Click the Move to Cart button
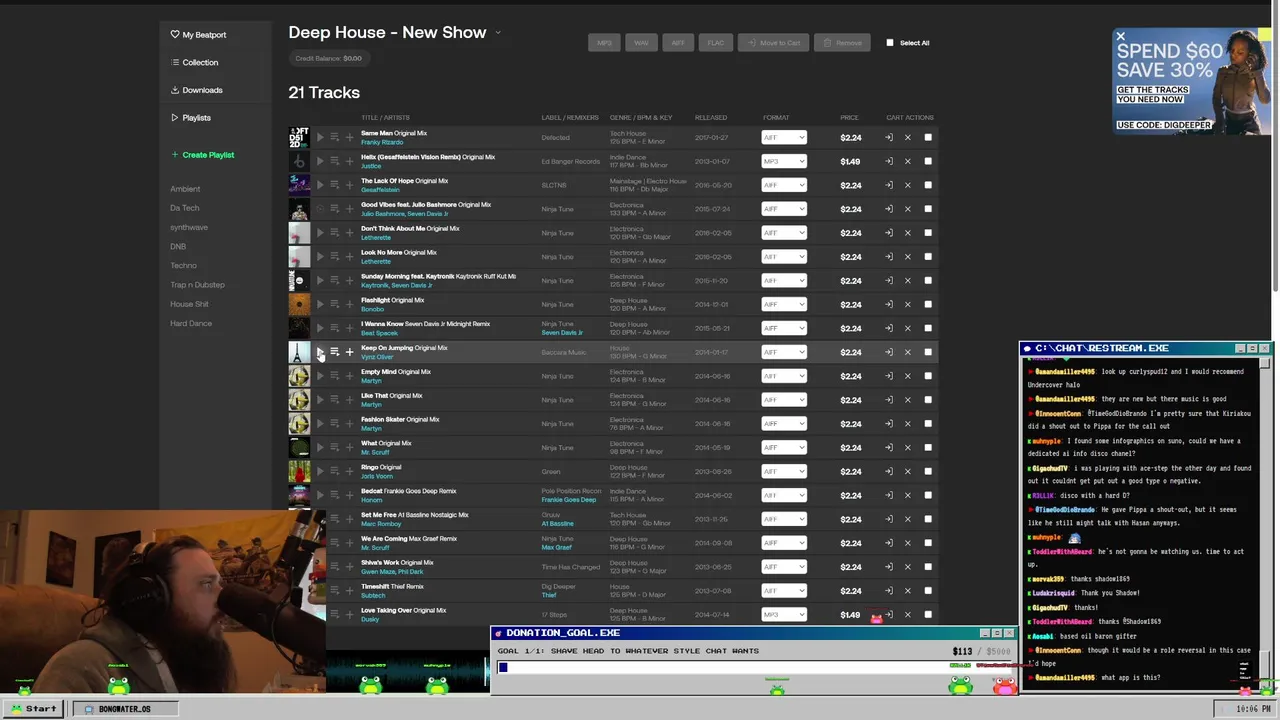 tap(774, 43)
